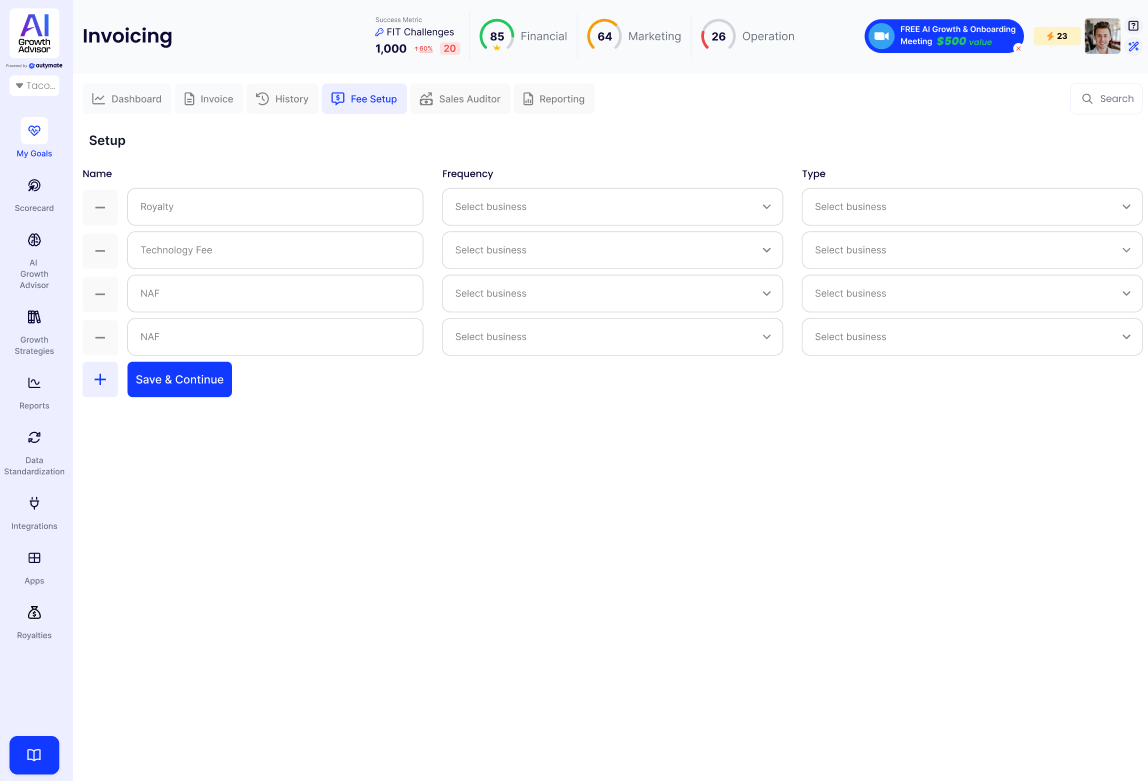Open Data Standardization sync icon
This screenshot has height=781, width=1148.
[34, 437]
